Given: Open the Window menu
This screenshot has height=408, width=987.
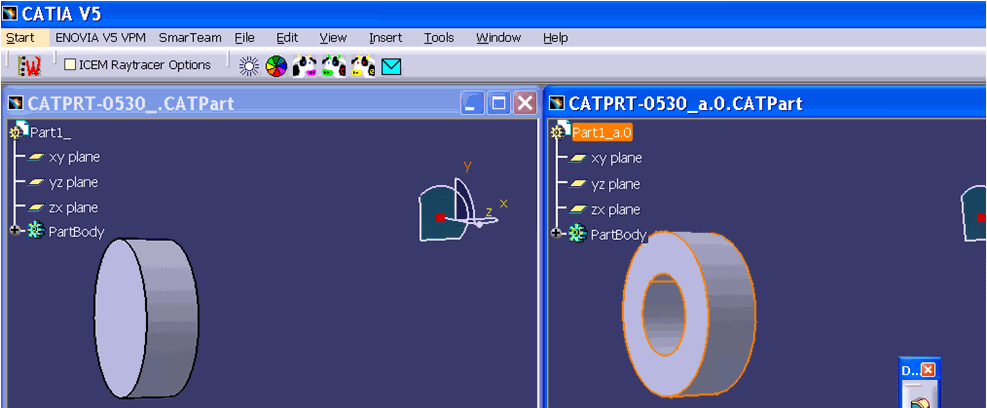Looking at the screenshot, I should (x=499, y=38).
